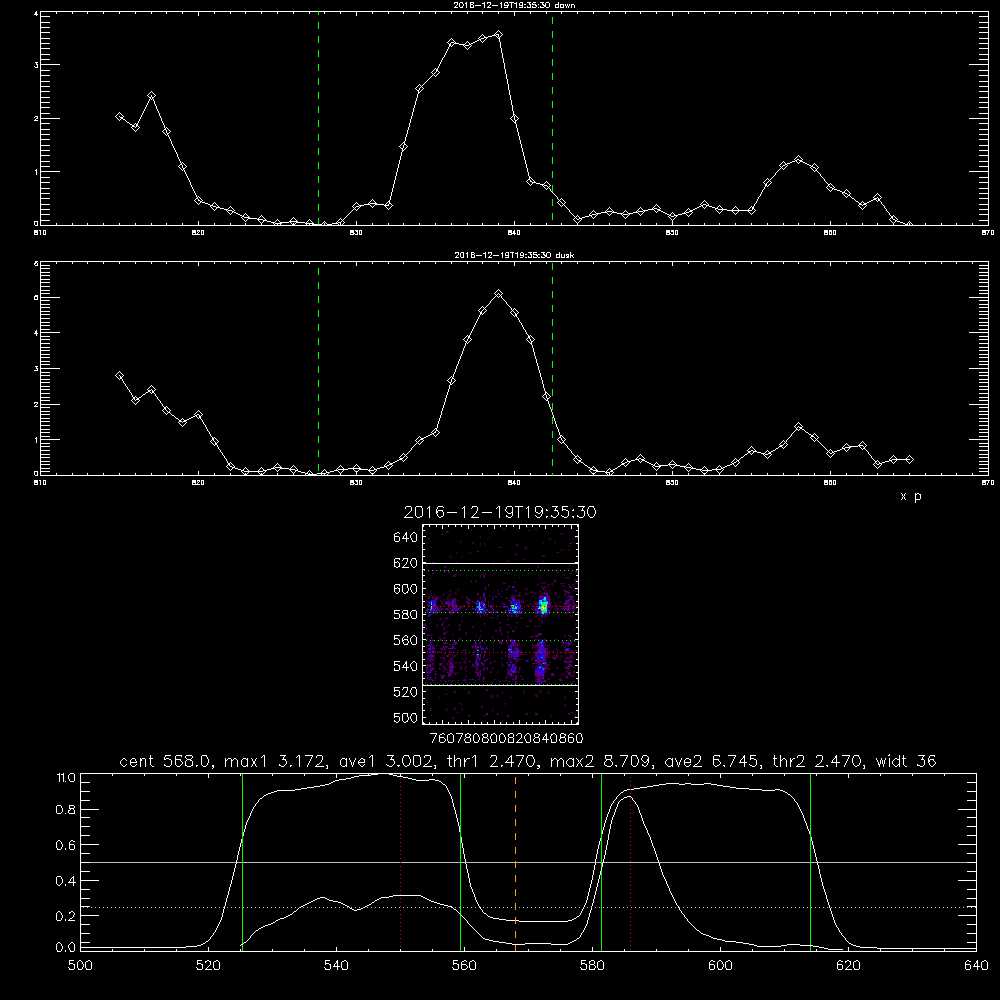Viewport: 1000px width, 1000px height.
Task: Click the highest data point of dawn curve
Action: (x=499, y=34)
